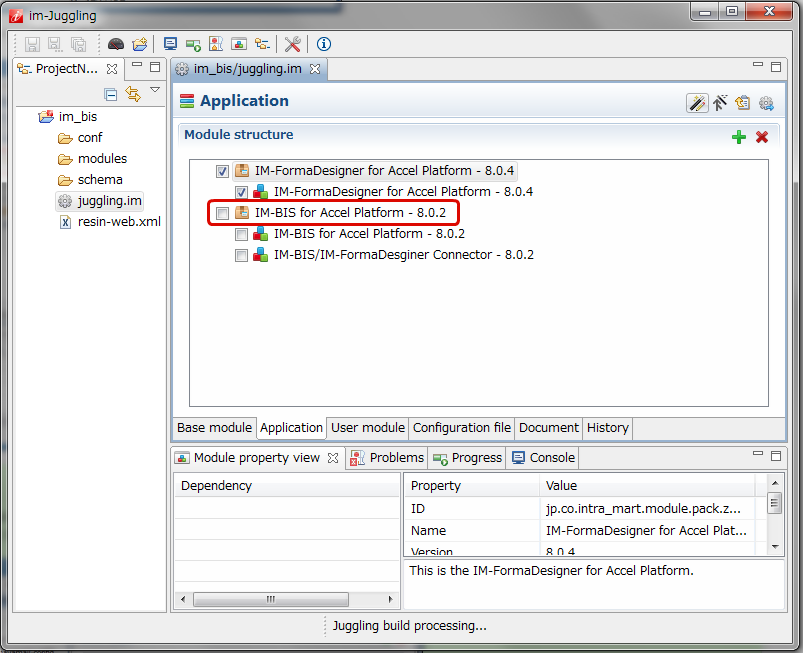
Task: Click the green play-arrow progress toolbar icon
Action: pos(194,45)
